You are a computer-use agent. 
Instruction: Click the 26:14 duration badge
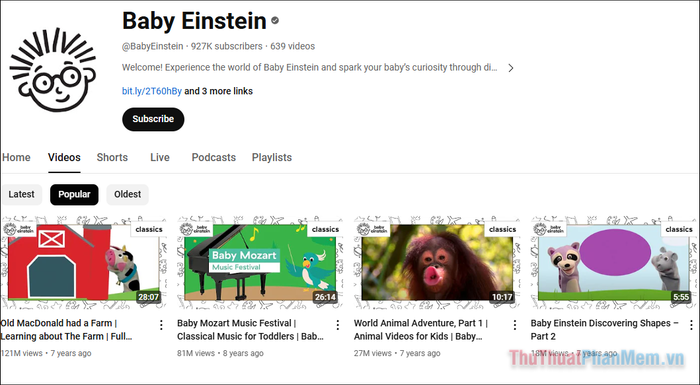(x=325, y=297)
